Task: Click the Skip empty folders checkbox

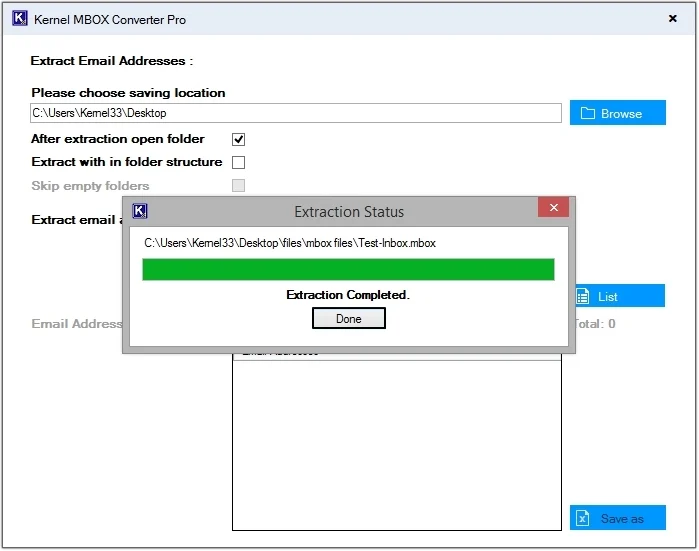Action: click(238, 185)
